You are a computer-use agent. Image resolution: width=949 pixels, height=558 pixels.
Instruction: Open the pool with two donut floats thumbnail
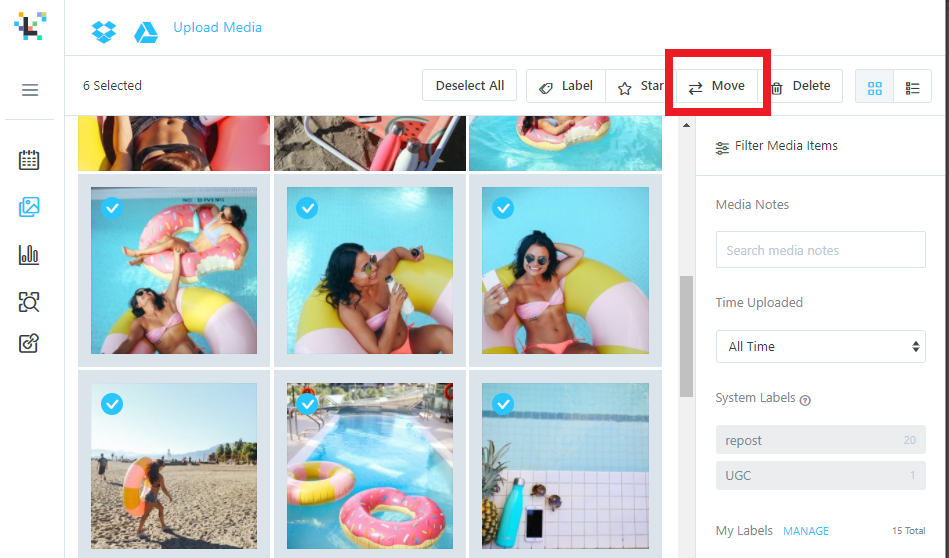370,466
